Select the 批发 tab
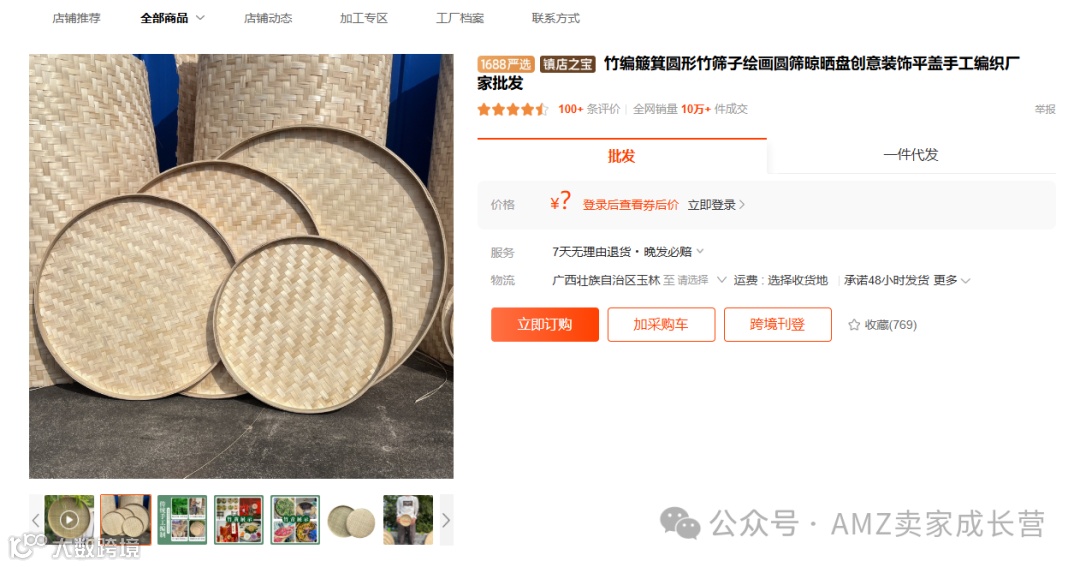Screen dimensions: 1080x567 621,156
